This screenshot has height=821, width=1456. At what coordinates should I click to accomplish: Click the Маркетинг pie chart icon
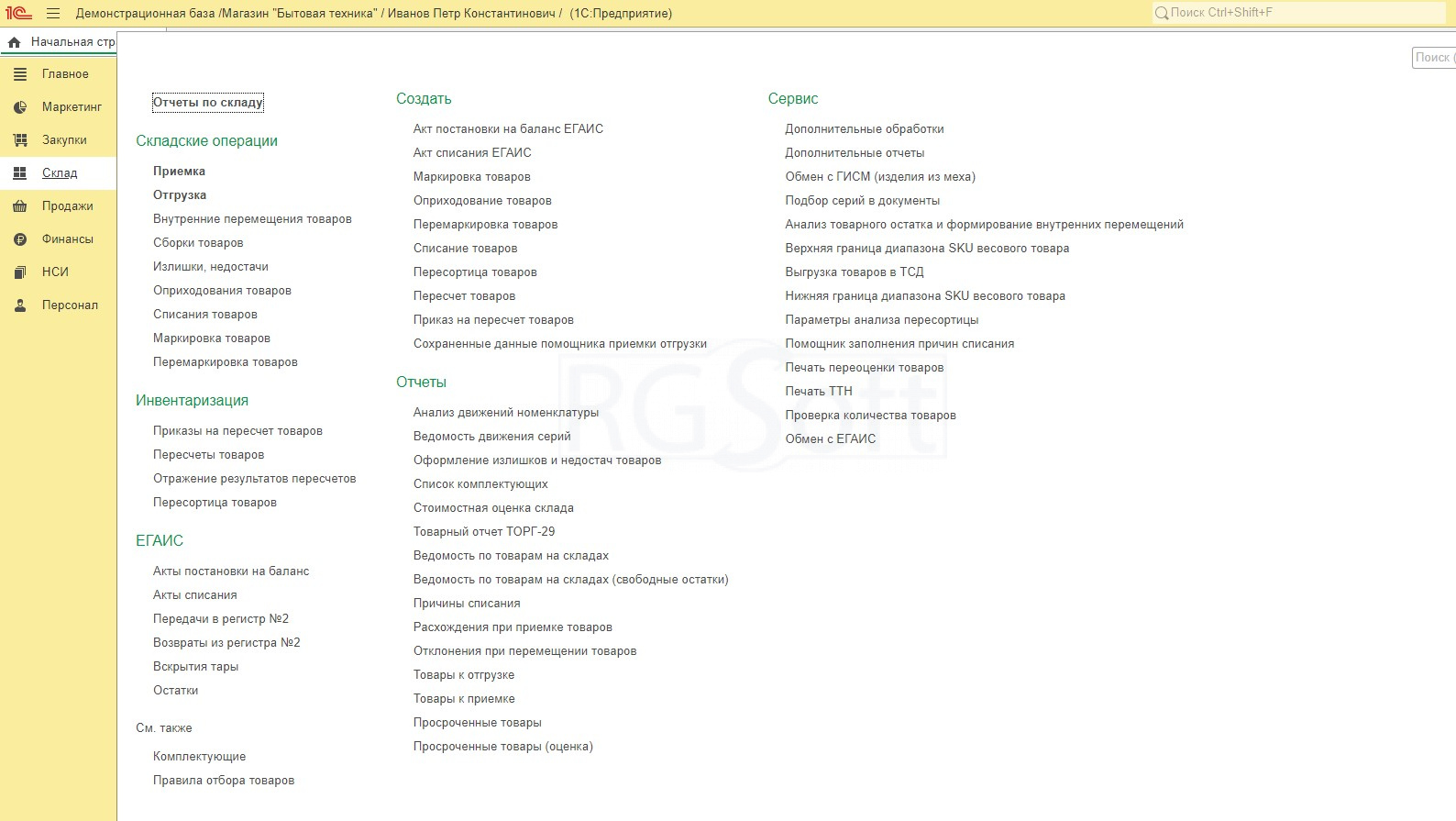[x=20, y=107]
